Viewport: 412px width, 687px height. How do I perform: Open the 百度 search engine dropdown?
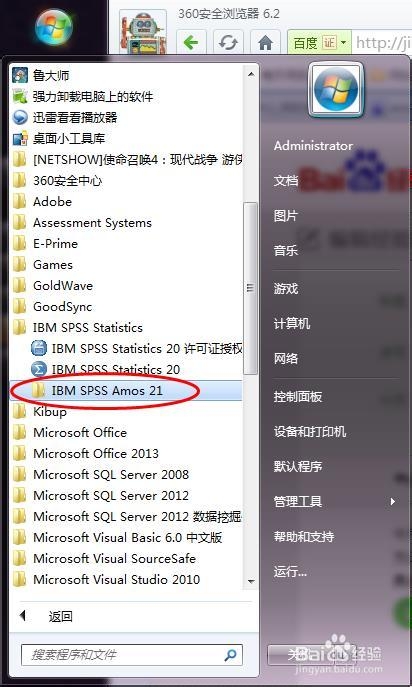tap(343, 43)
